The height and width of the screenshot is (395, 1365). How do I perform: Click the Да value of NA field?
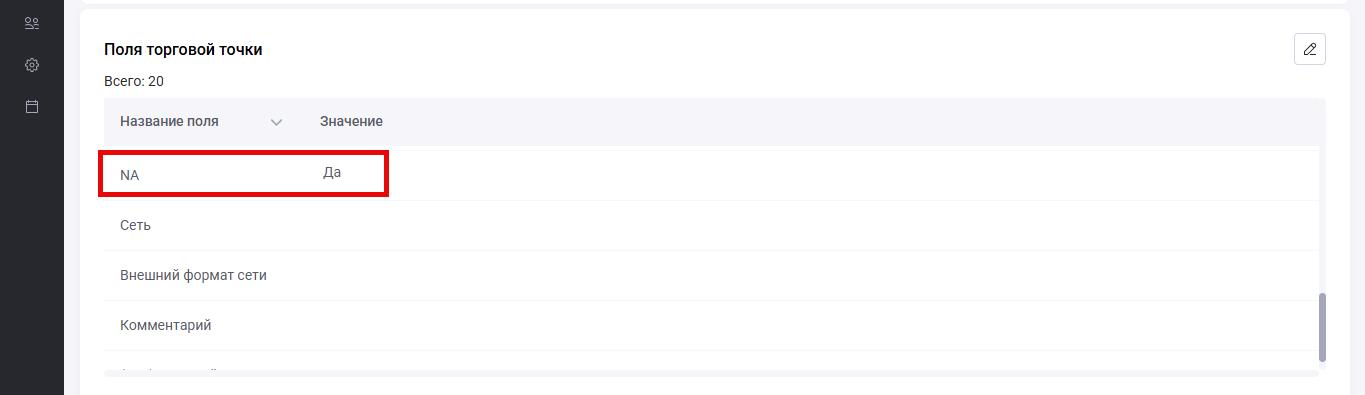click(332, 172)
